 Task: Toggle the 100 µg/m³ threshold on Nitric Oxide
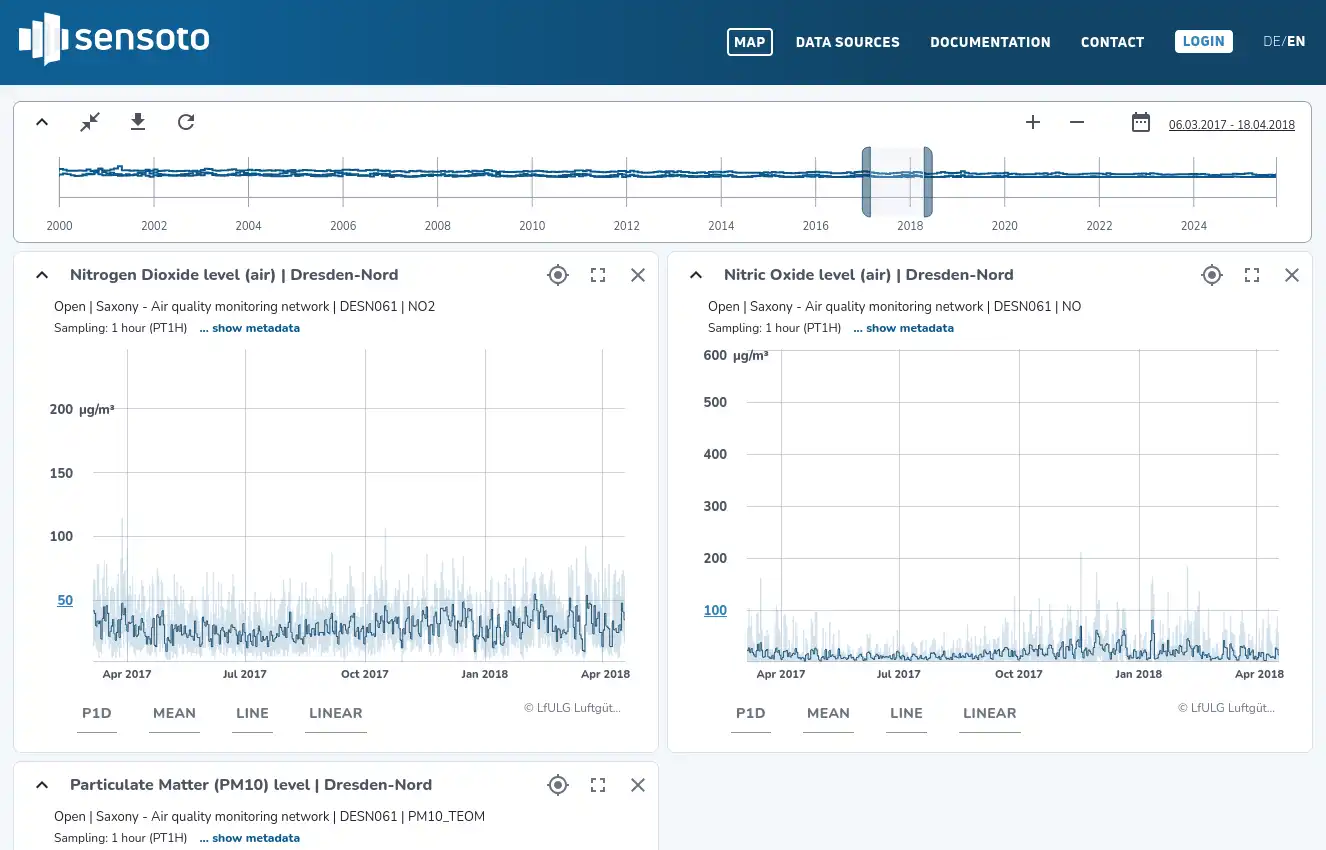point(715,610)
